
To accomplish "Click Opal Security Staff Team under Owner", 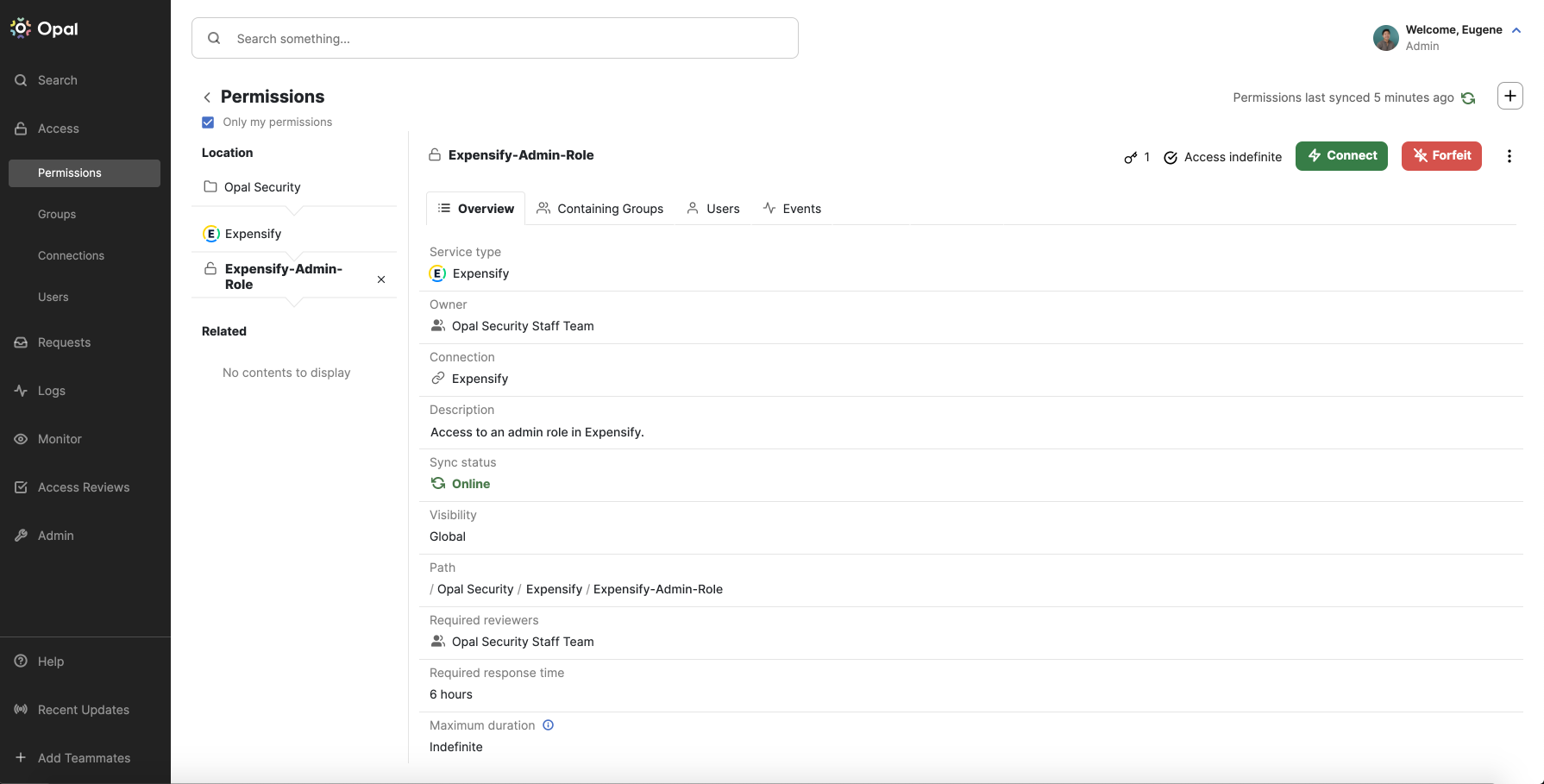I will 512,326.
